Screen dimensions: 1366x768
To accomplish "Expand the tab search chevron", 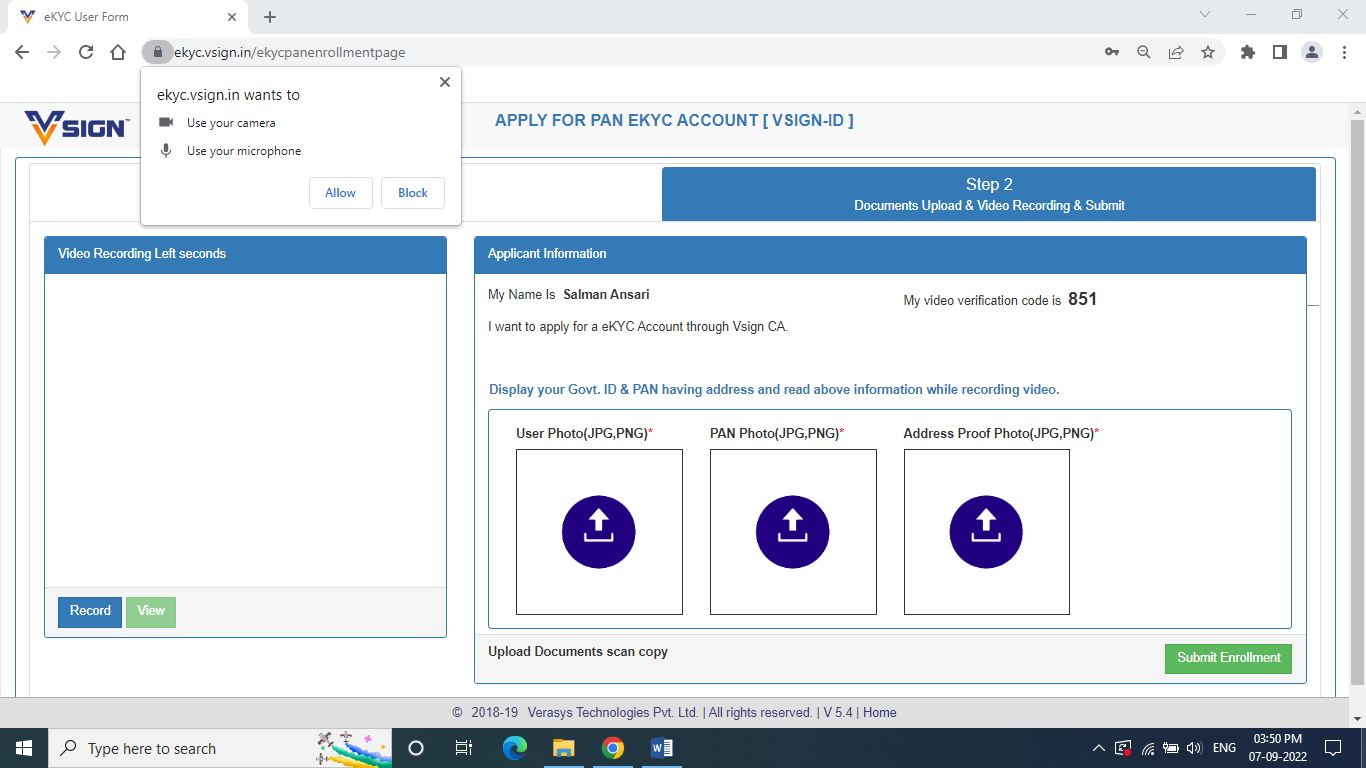I will click(1205, 14).
